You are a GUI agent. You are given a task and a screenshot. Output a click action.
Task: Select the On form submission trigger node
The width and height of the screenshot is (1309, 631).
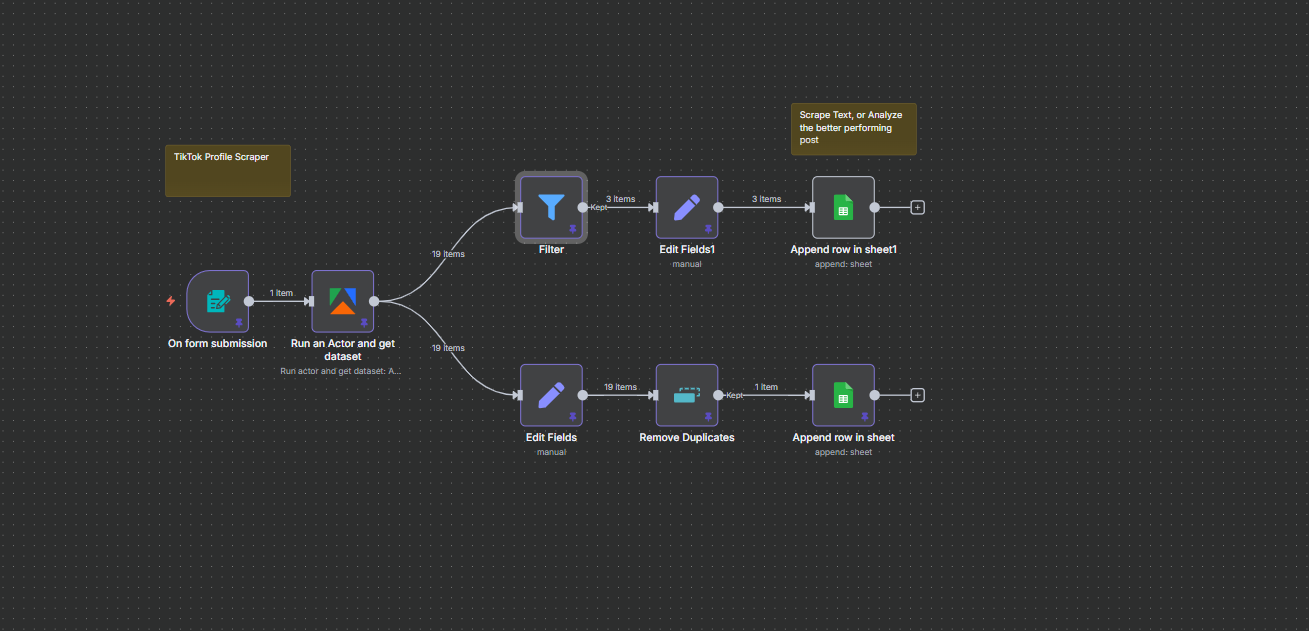217,300
